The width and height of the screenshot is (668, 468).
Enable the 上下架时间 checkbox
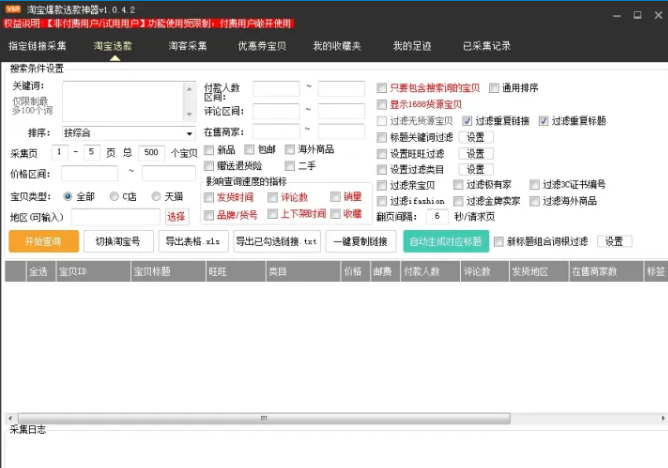273,214
